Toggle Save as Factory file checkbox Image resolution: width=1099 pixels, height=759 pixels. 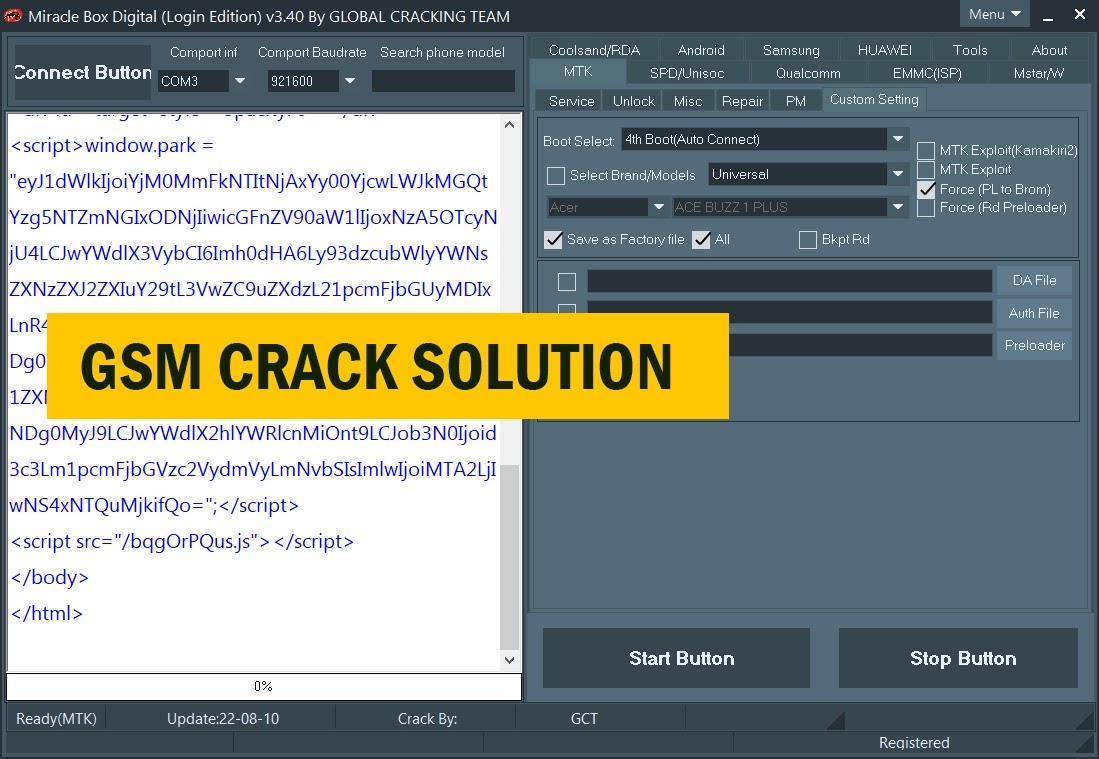(554, 240)
